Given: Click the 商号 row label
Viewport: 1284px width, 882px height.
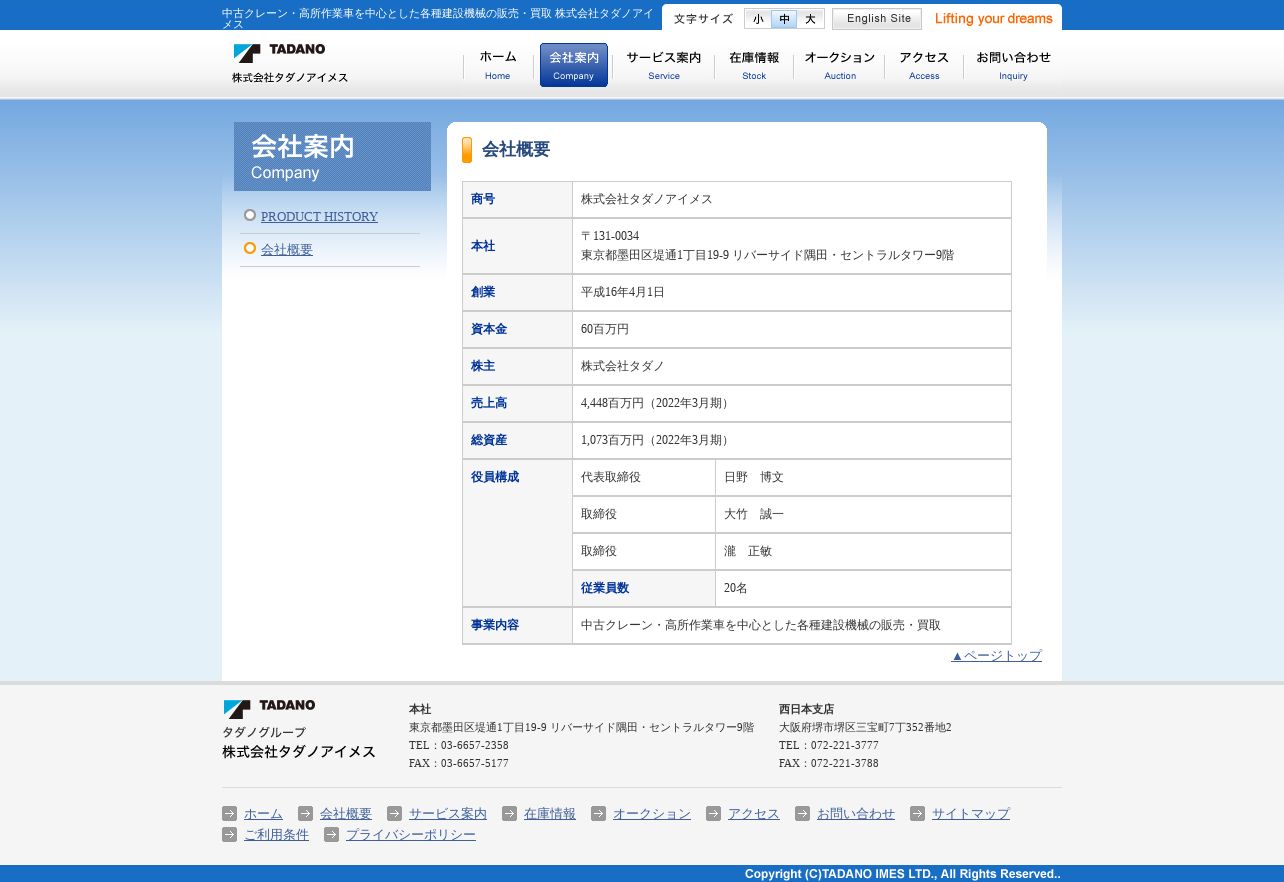Looking at the screenshot, I should 483,200.
